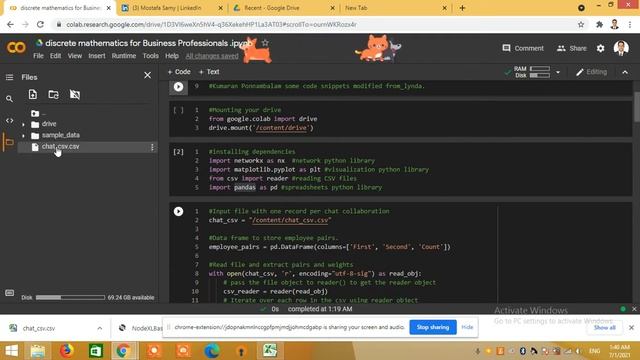Click the mount Drive icon in Files
The image size is (640, 360).
coord(75,95)
